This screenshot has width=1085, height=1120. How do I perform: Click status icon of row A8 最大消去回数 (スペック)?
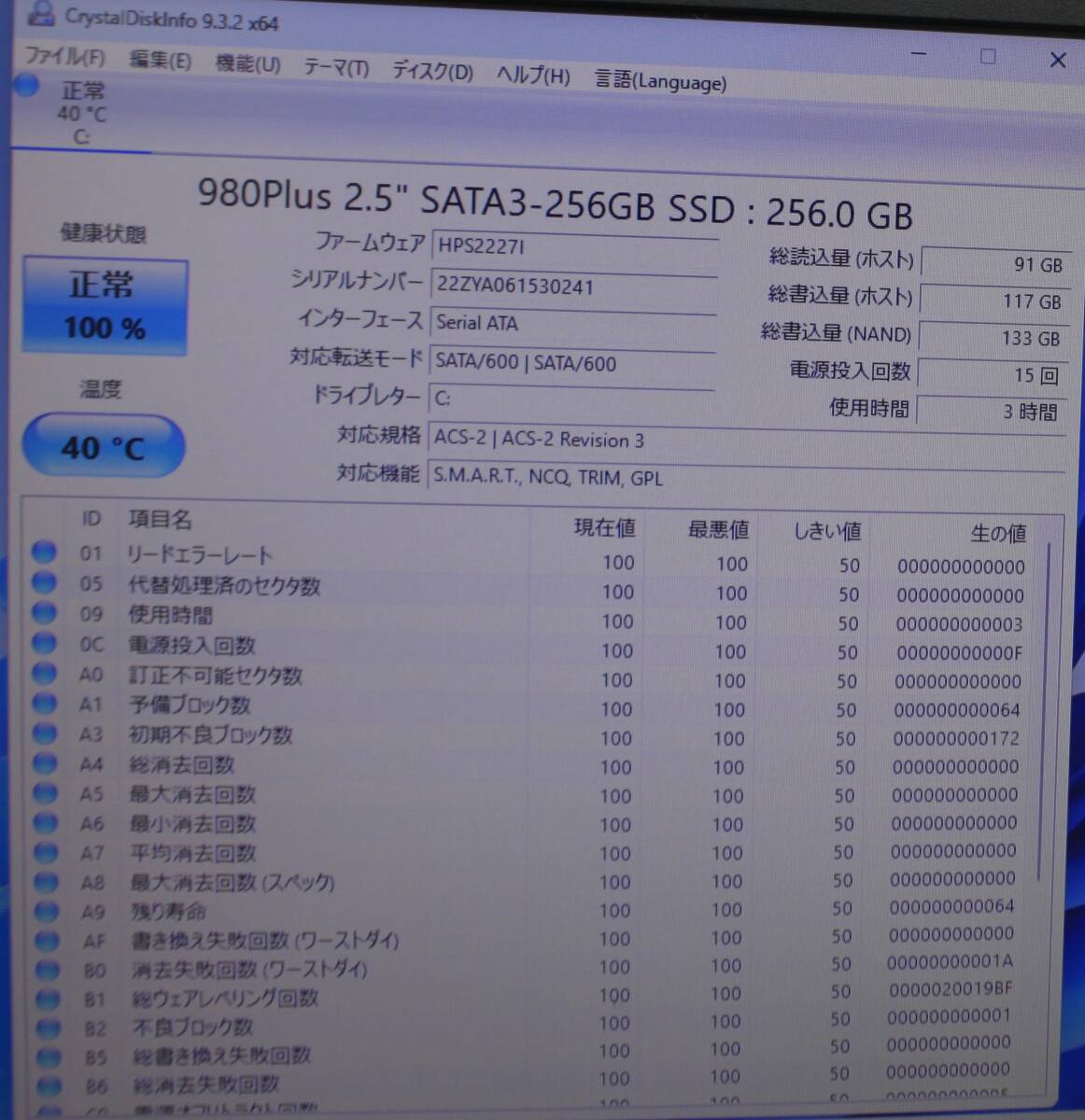46,880
